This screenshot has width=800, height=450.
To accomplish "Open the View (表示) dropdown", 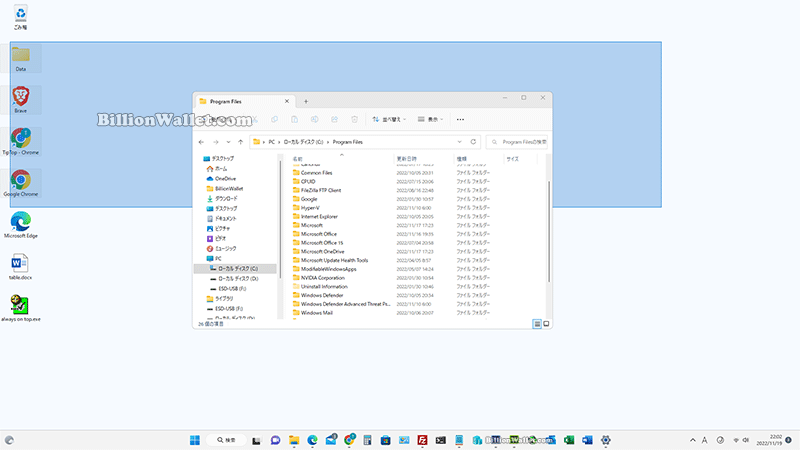I will click(x=431, y=119).
